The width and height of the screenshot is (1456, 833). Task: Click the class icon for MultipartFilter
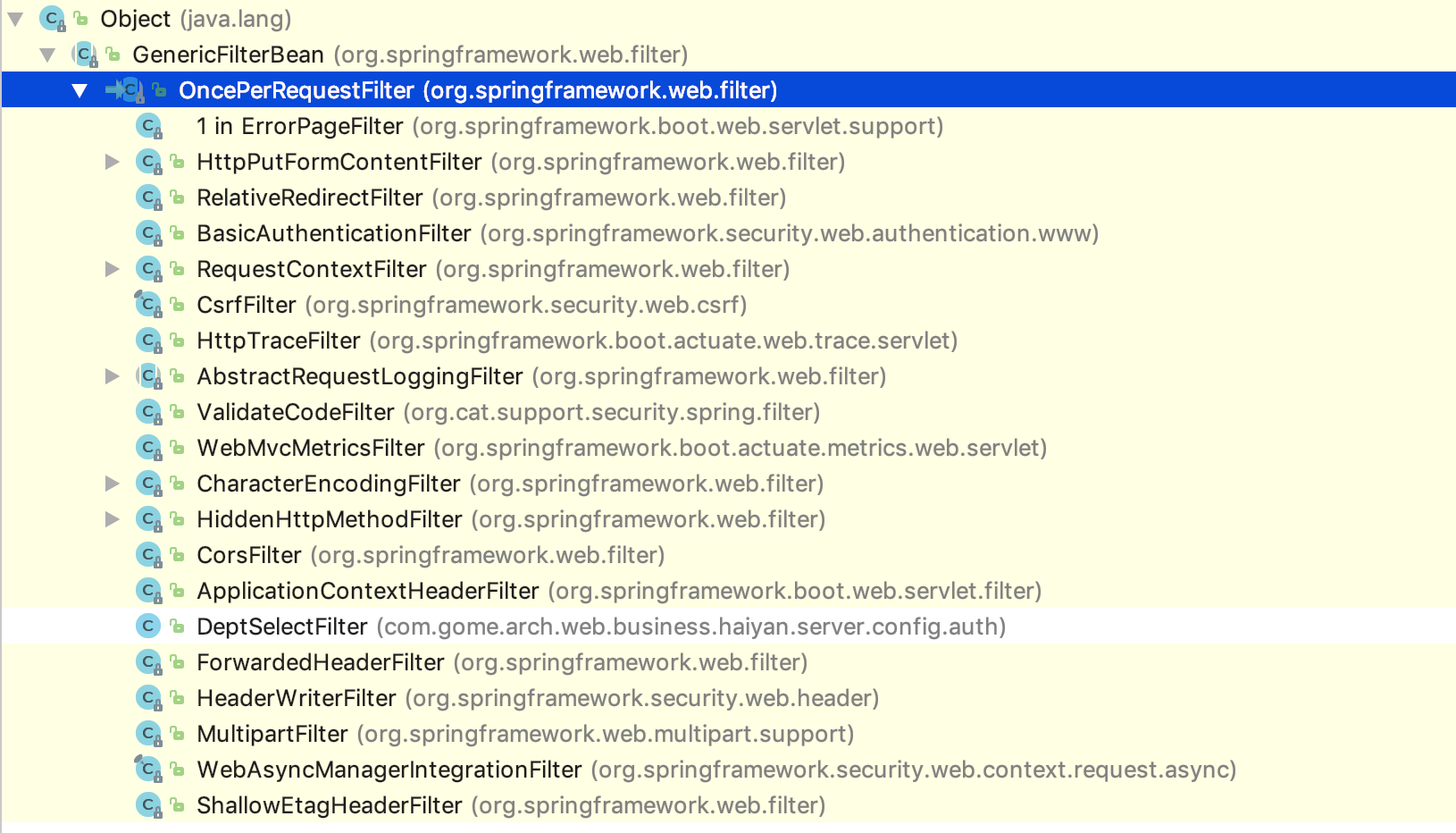pyautogui.click(x=148, y=733)
